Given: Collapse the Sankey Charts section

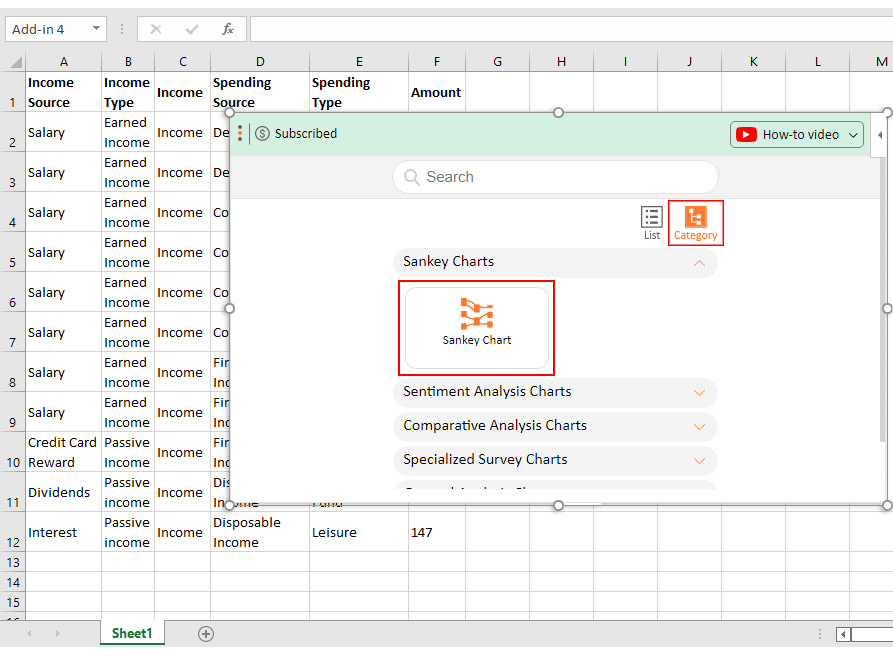Looking at the screenshot, I should point(555,263).
